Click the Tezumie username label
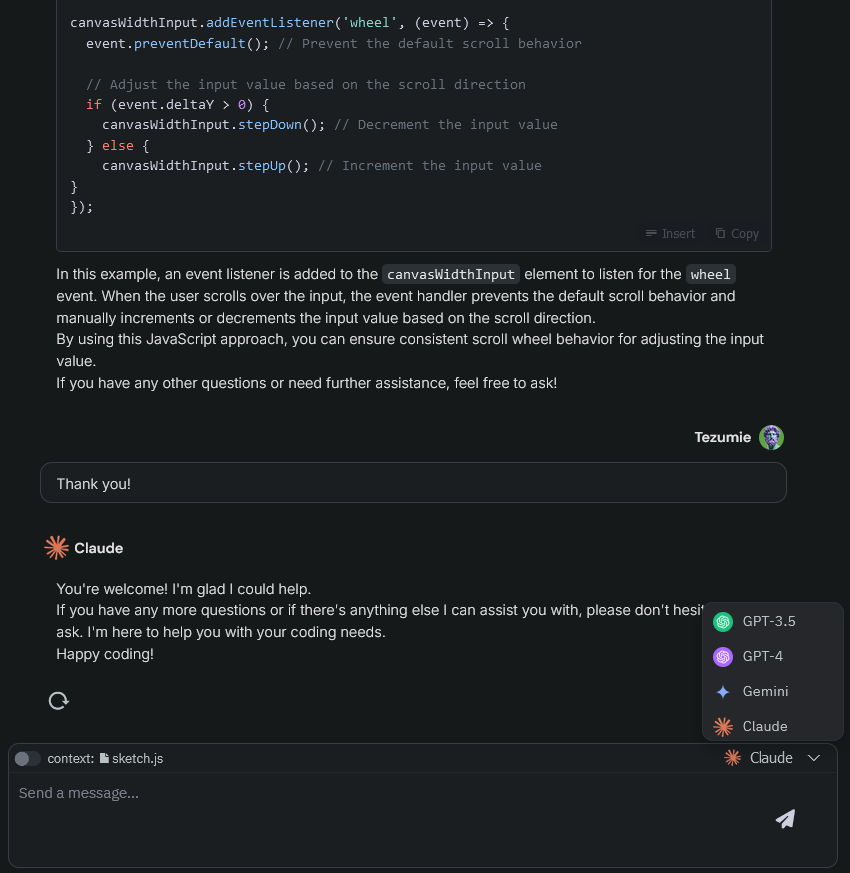Viewport: 850px width, 873px height. click(722, 437)
